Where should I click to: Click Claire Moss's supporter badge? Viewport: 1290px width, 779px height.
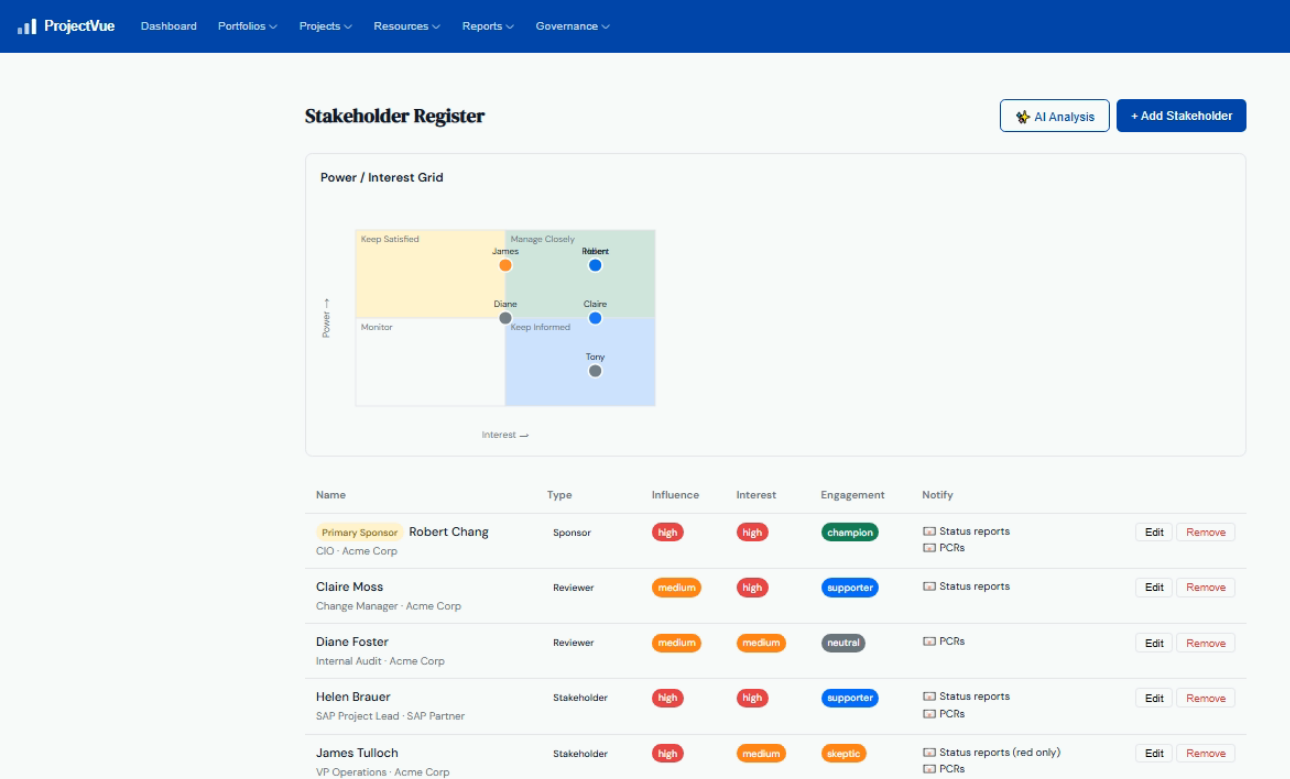[850, 587]
